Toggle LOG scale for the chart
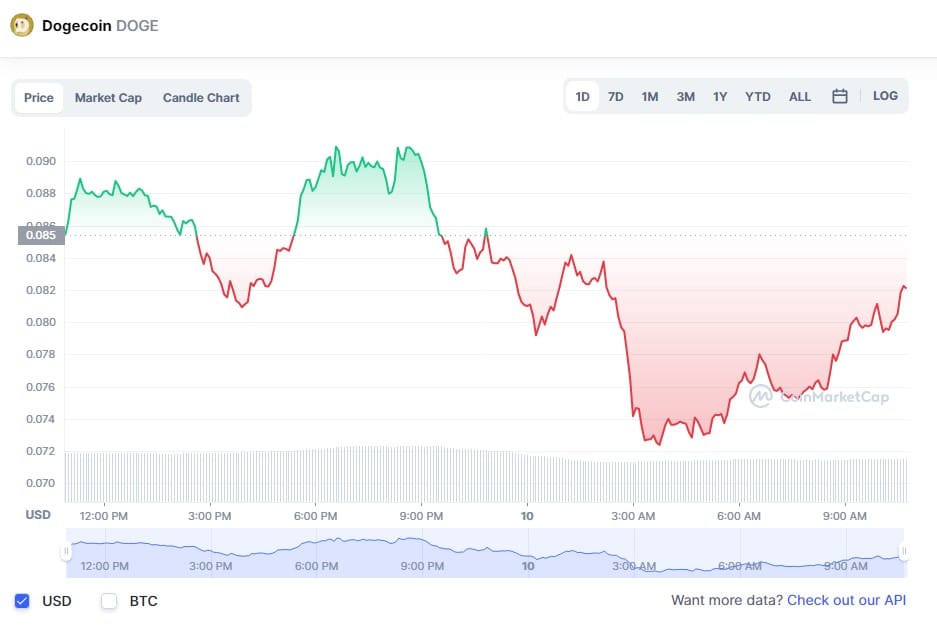 885,96
